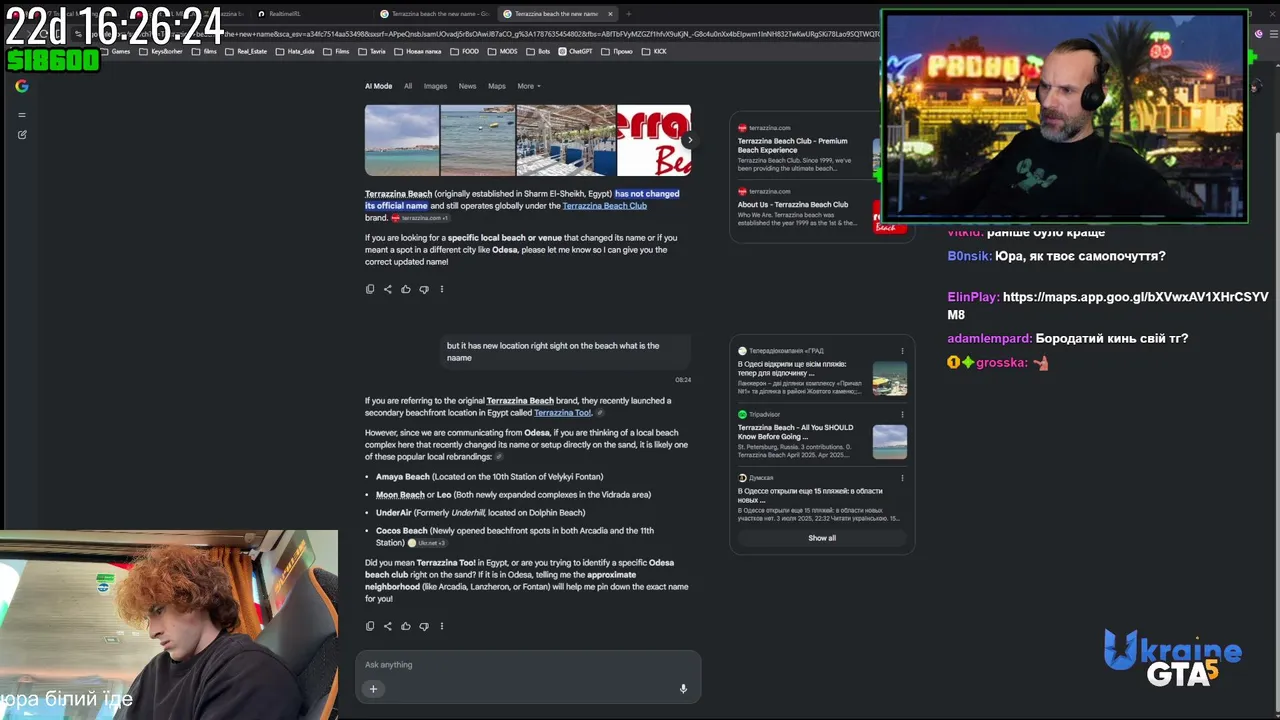Open options for the ГРАД source card
The image size is (1280, 720).
point(902,351)
